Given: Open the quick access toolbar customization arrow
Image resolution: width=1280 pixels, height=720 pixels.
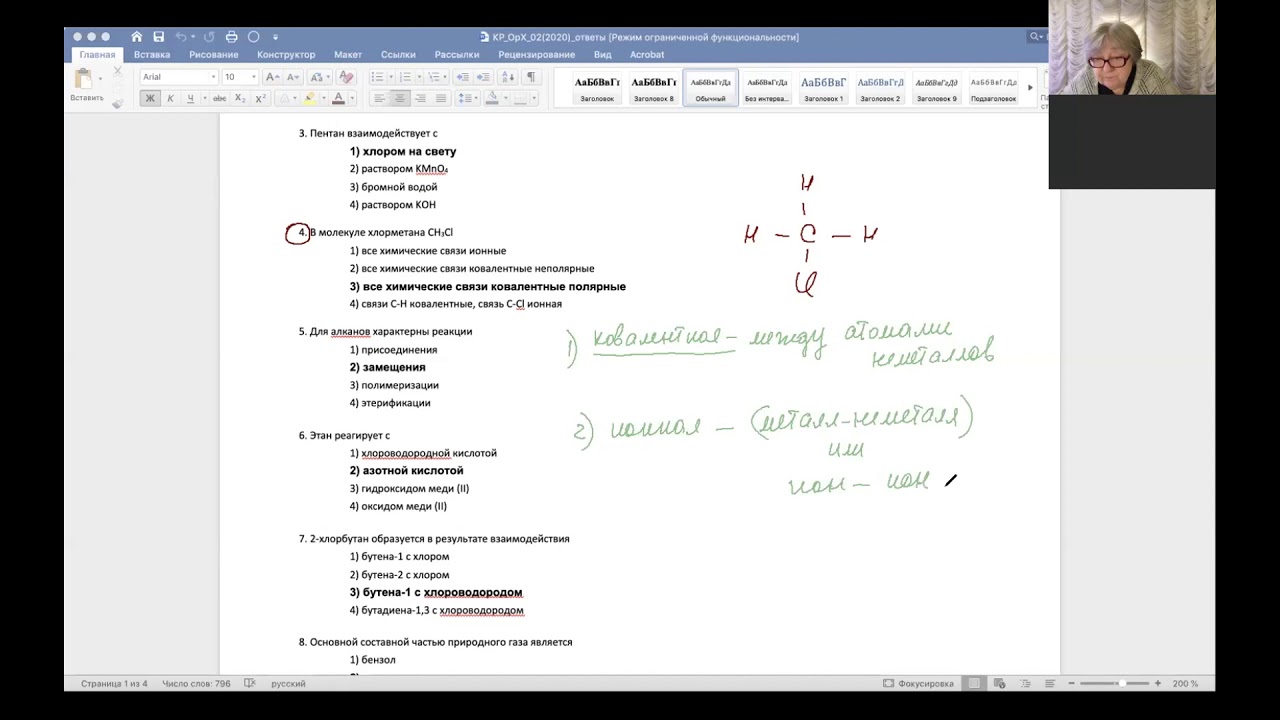Looking at the screenshot, I should click(x=275, y=37).
